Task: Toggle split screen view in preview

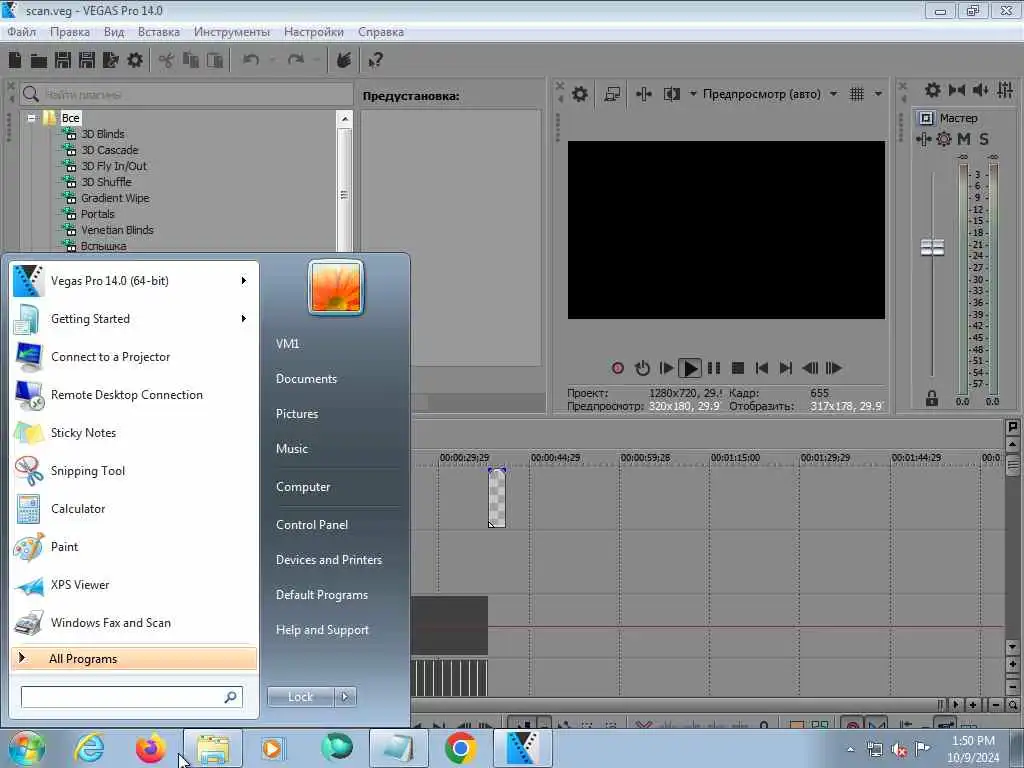Action: coord(671,94)
